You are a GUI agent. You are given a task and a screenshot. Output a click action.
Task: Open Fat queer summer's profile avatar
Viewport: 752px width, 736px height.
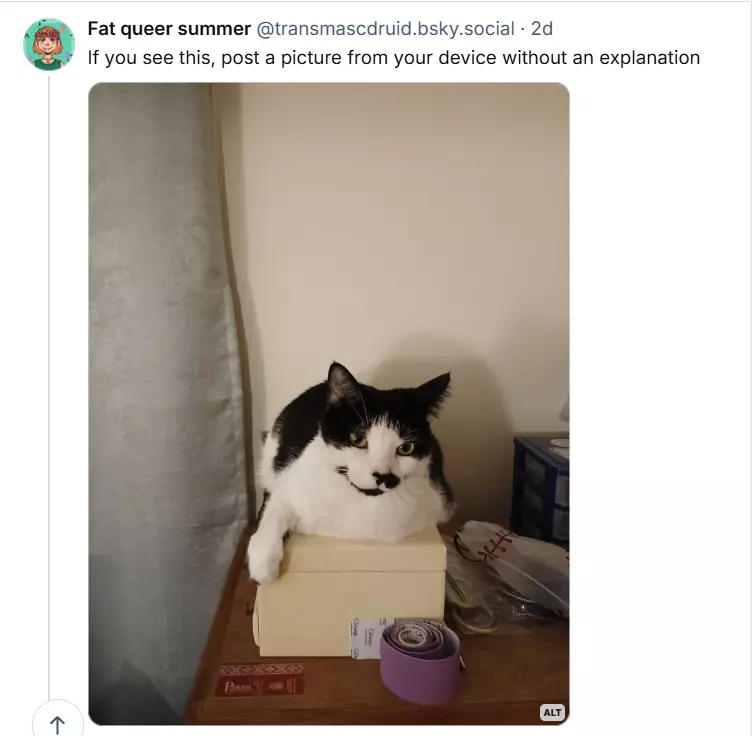pyautogui.click(x=49, y=44)
